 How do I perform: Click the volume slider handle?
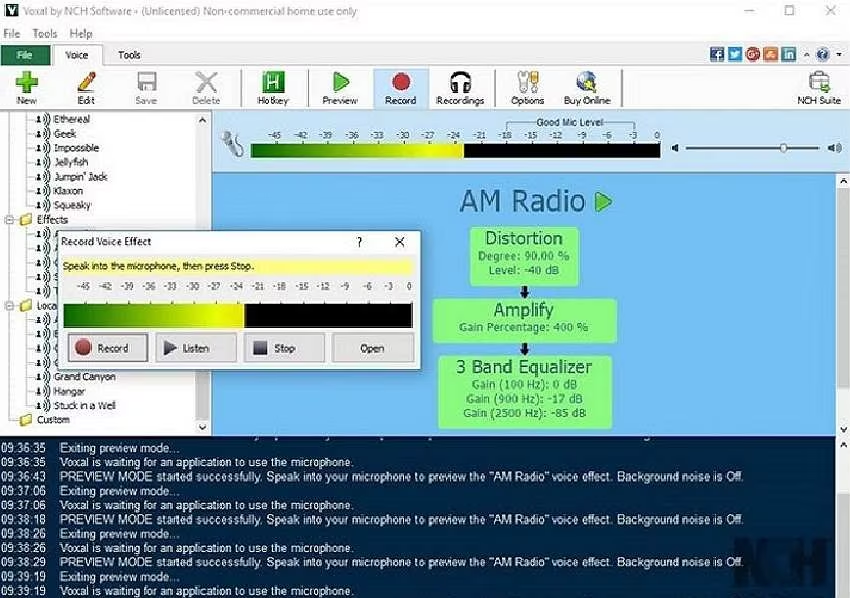(783, 147)
